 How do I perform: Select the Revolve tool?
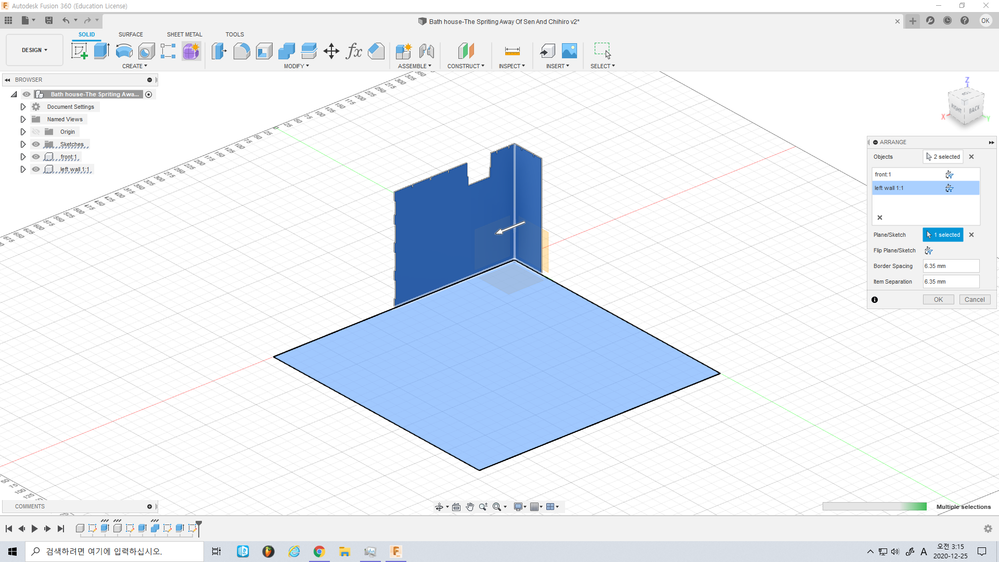coord(124,51)
